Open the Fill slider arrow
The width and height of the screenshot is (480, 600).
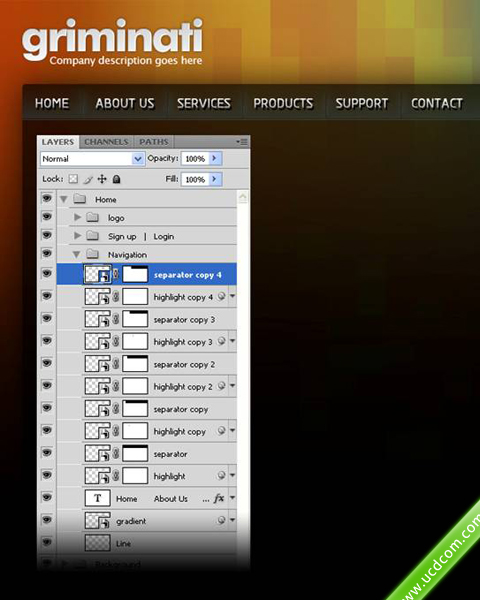tap(215, 179)
